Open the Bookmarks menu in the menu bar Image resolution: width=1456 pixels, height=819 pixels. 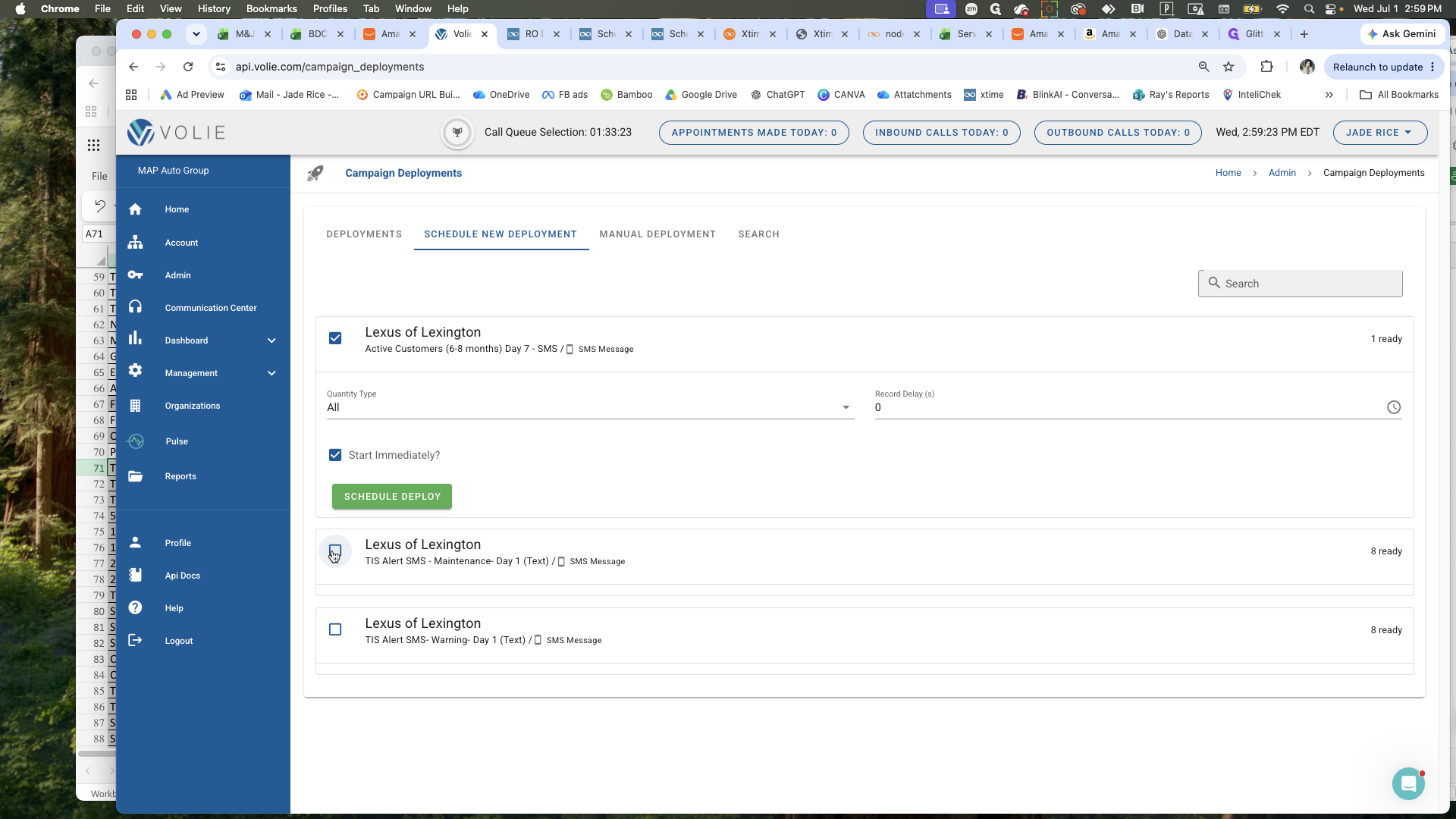pos(271,9)
